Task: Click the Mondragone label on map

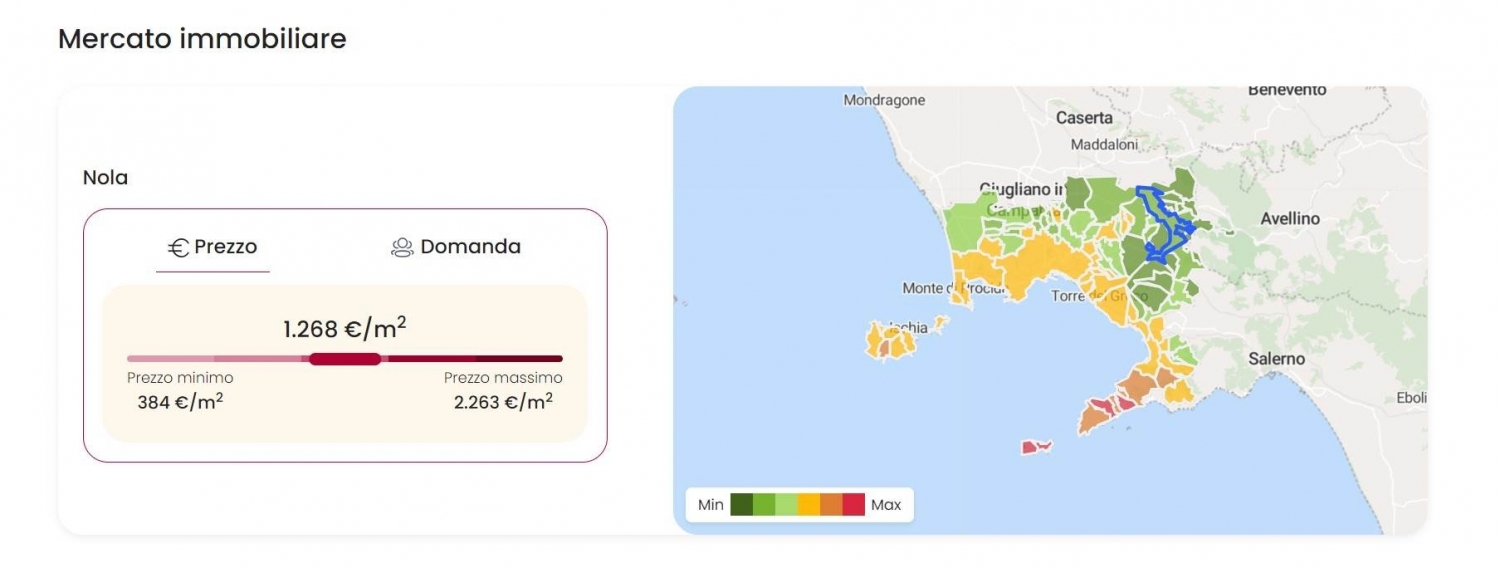Action: pyautogui.click(x=884, y=100)
